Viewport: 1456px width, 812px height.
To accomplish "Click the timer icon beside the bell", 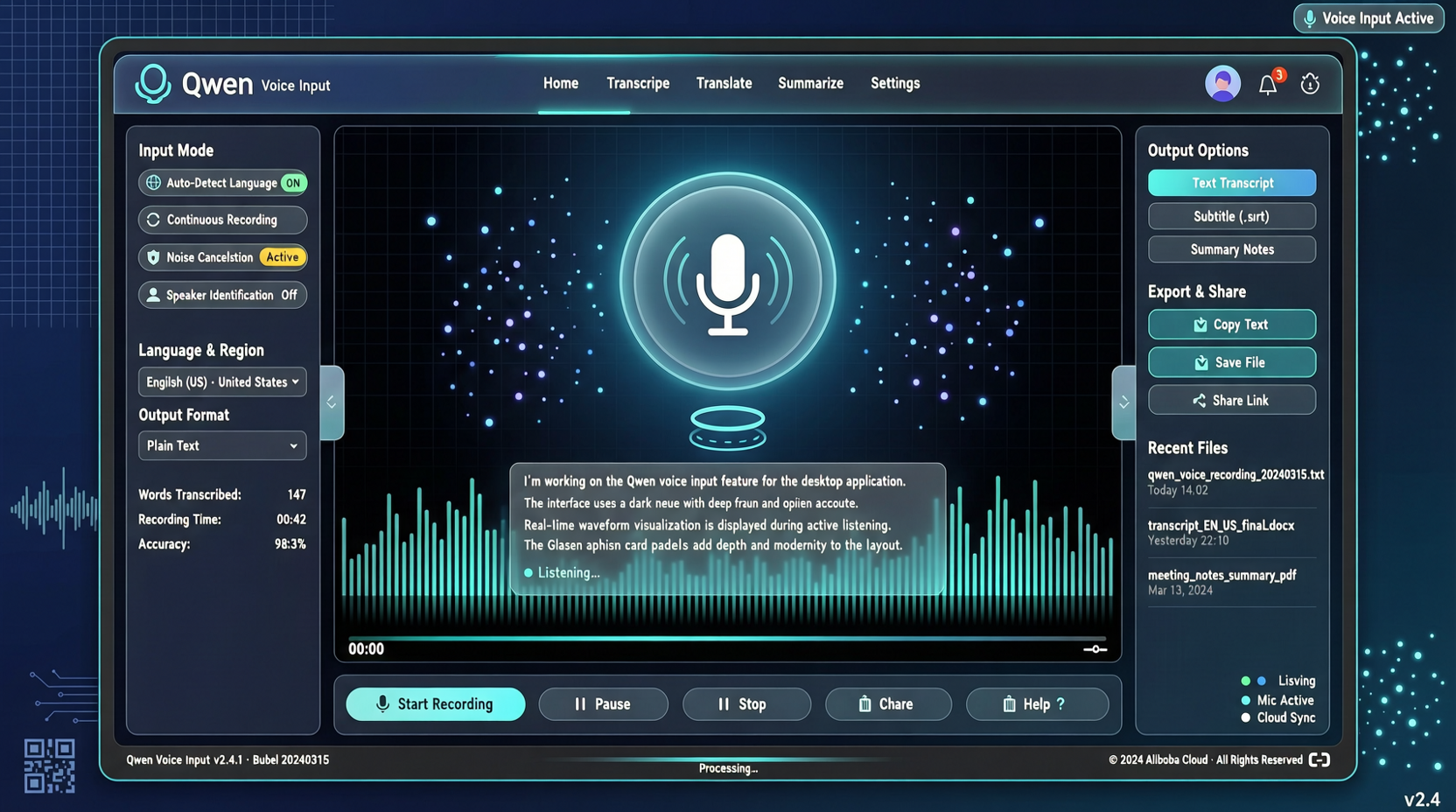I will (x=1310, y=84).
